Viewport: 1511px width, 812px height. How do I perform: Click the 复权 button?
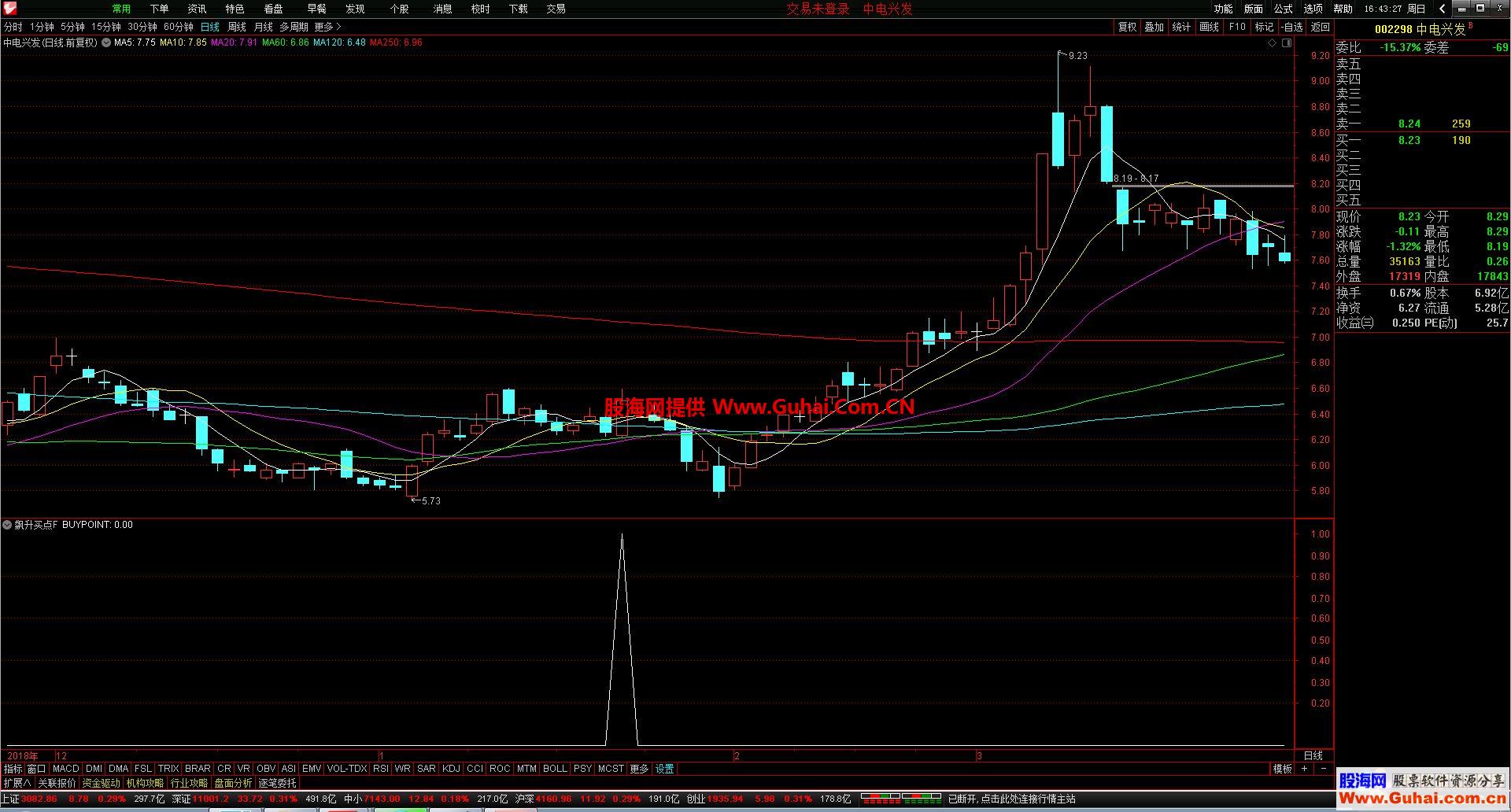(x=1127, y=27)
